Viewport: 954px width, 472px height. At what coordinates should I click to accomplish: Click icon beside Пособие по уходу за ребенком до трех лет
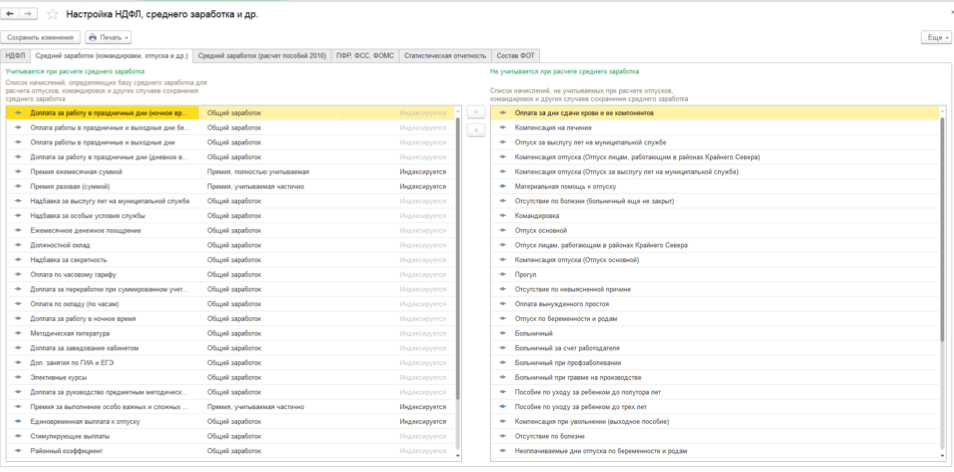(x=503, y=407)
